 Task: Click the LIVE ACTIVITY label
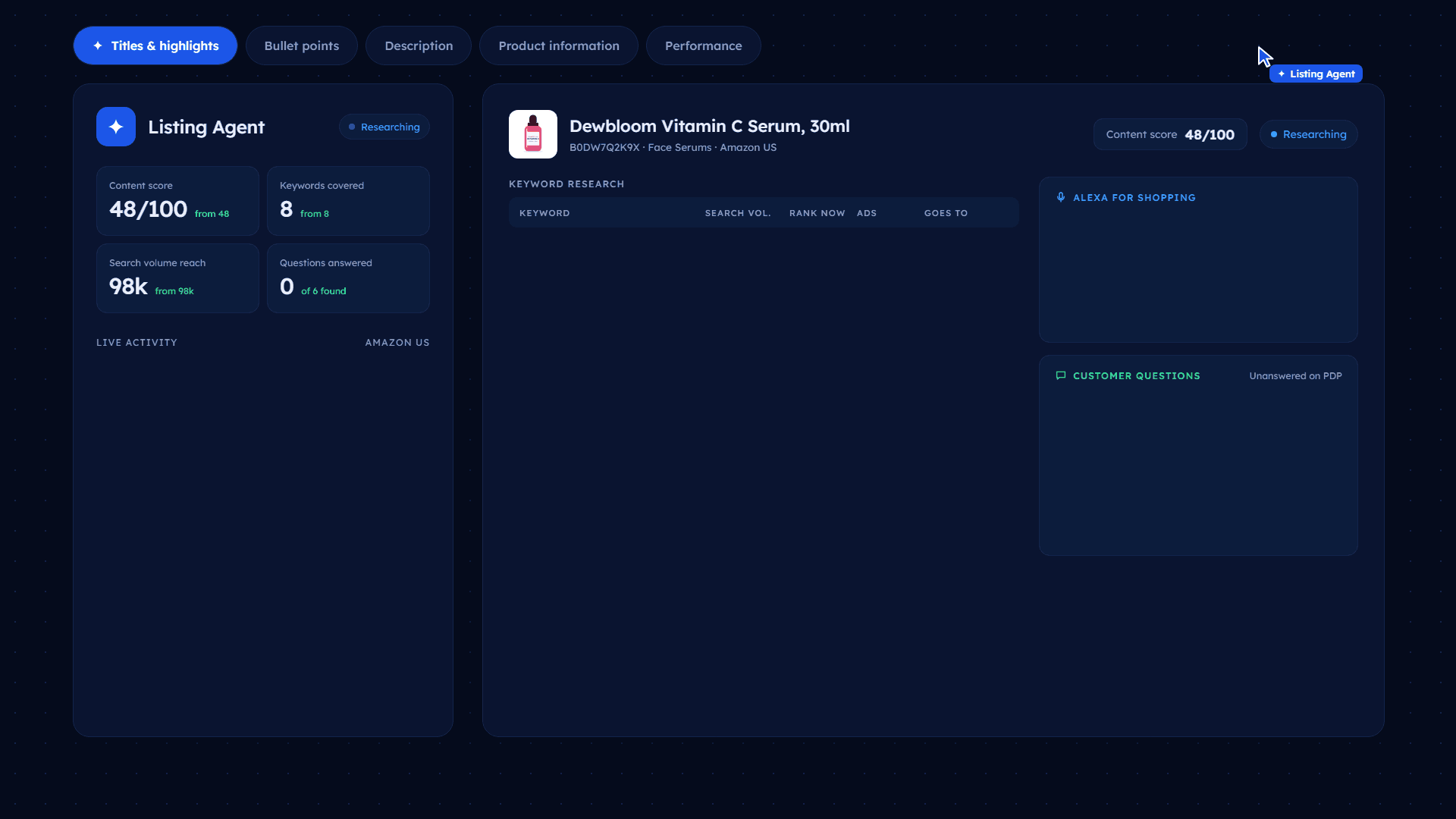[x=136, y=343]
